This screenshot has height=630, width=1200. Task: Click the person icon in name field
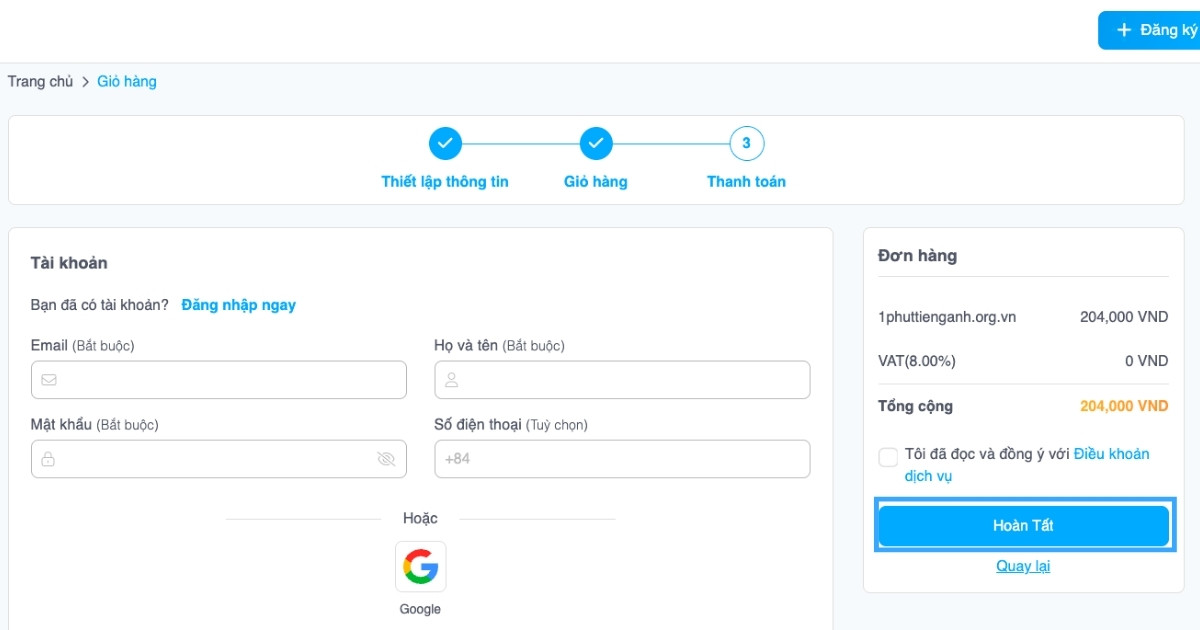[452, 380]
